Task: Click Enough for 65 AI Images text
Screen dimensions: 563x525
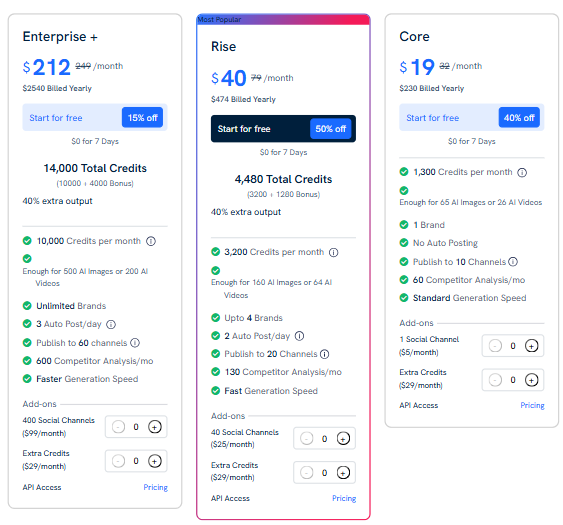Action: (471, 203)
